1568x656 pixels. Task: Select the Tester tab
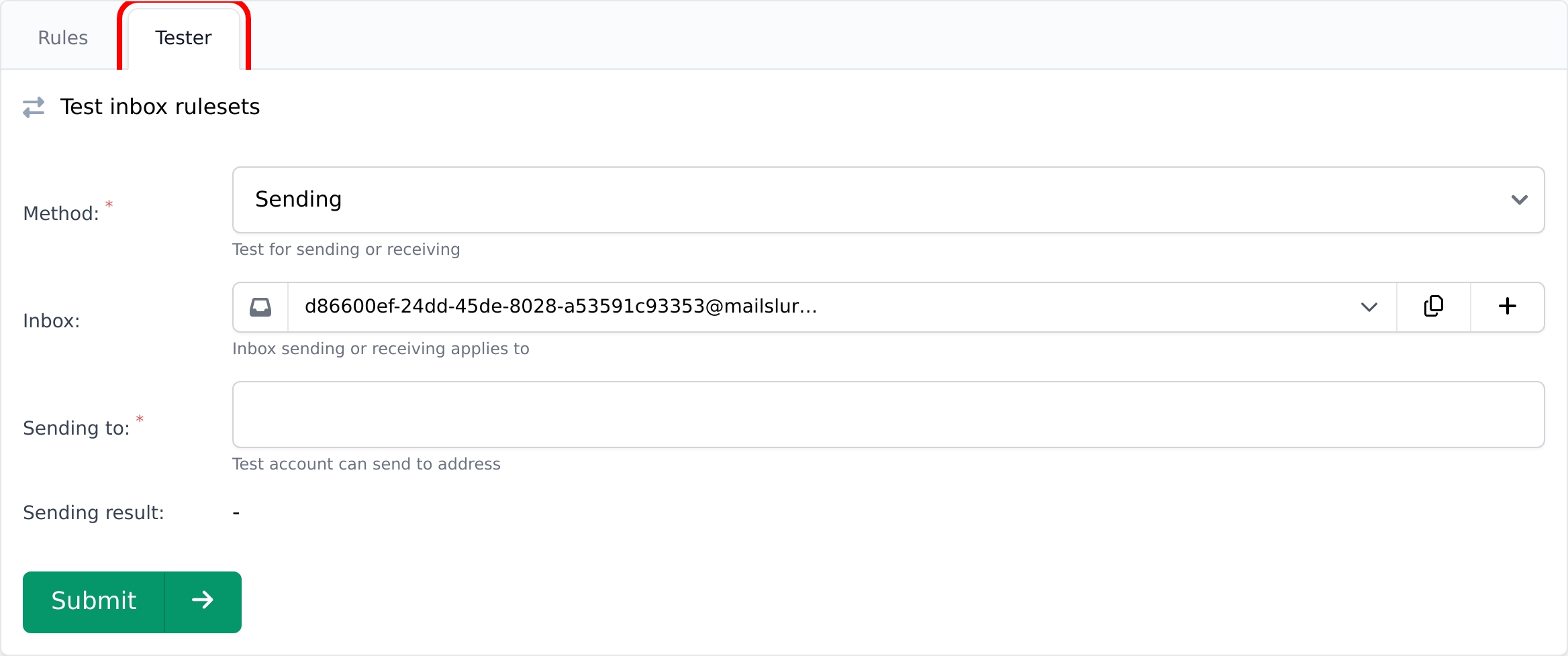tap(183, 38)
